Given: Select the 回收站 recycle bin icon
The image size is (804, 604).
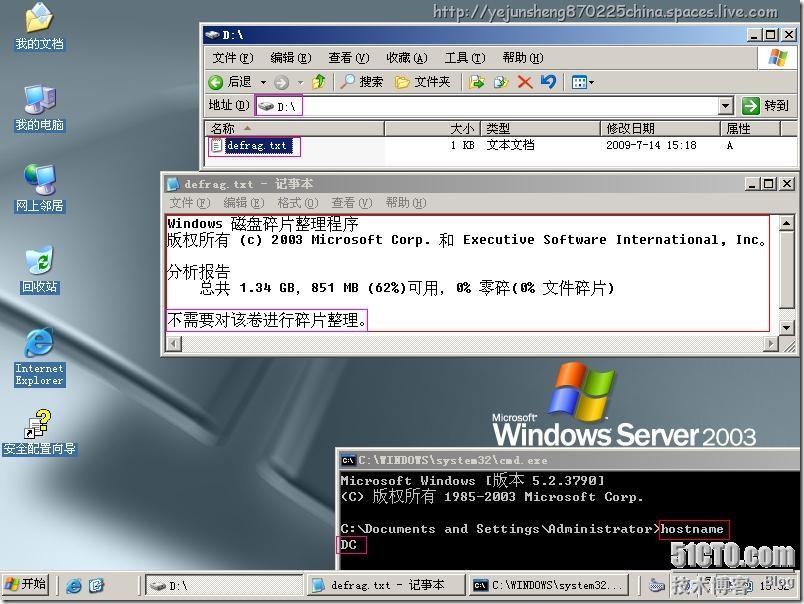Looking at the screenshot, I should [39, 270].
